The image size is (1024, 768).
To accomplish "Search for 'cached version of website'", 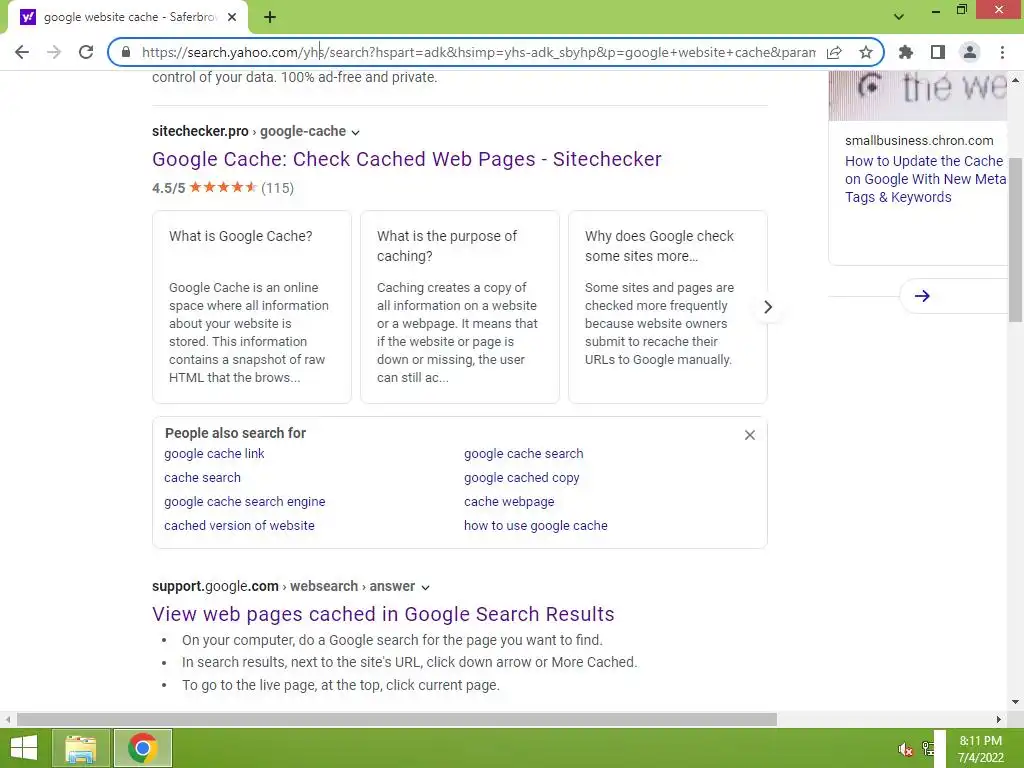I will tap(239, 525).
